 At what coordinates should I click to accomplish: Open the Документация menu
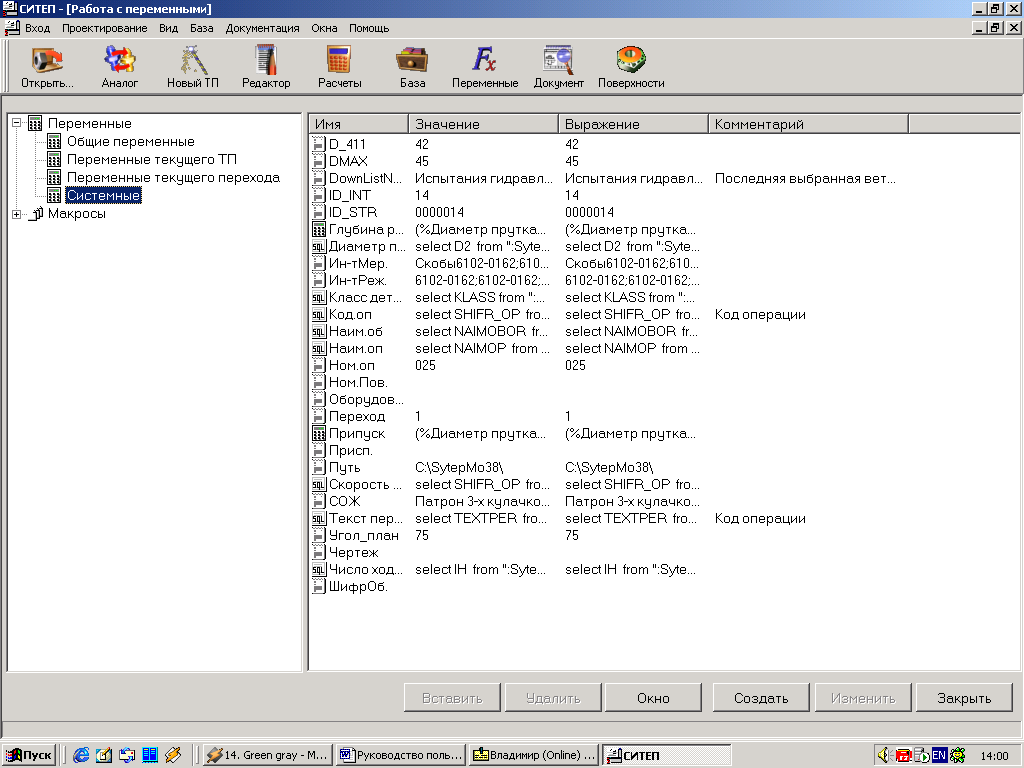[x=263, y=28]
